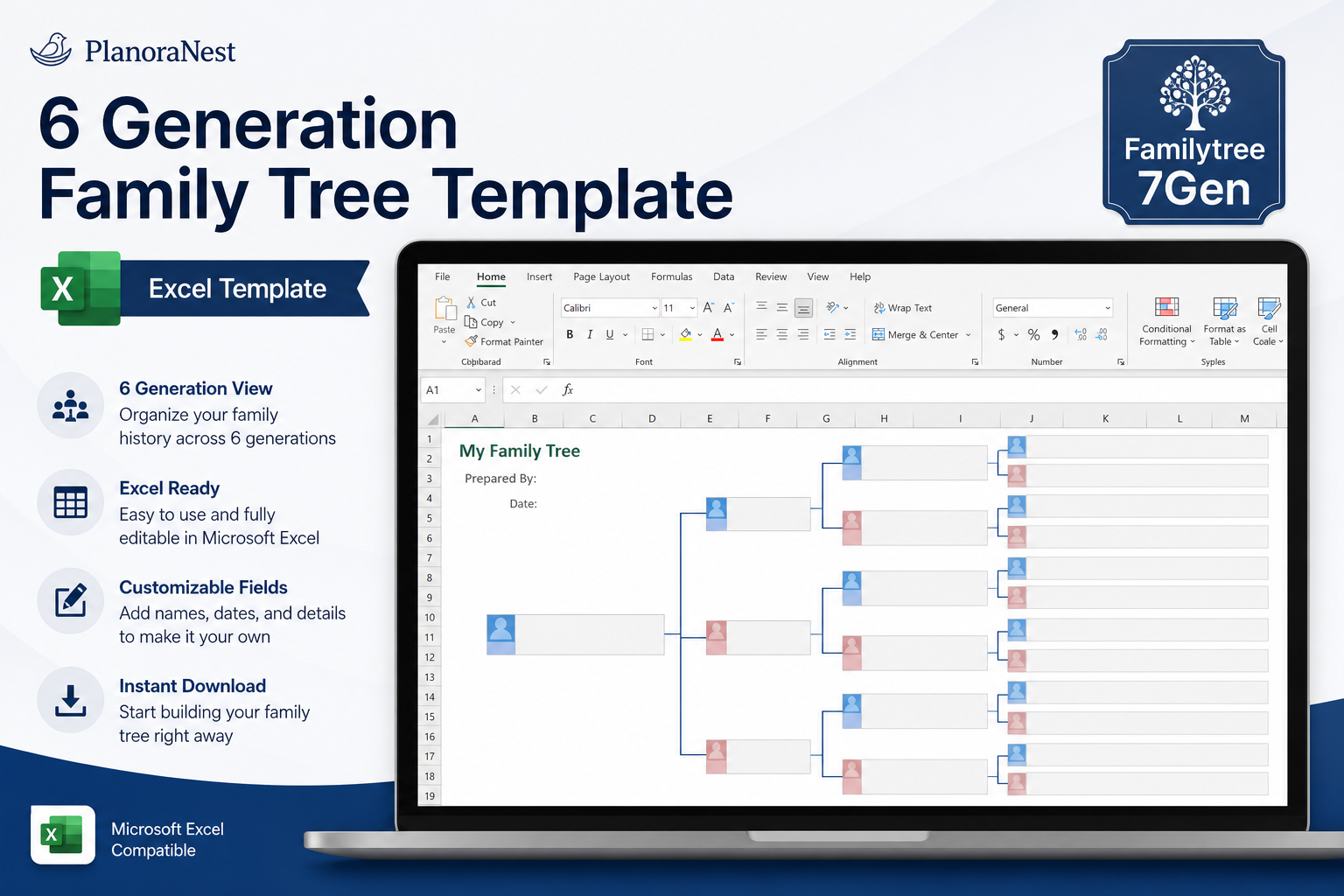The image size is (1344, 896).
Task: Click the decrease indent icon
Action: click(829, 334)
